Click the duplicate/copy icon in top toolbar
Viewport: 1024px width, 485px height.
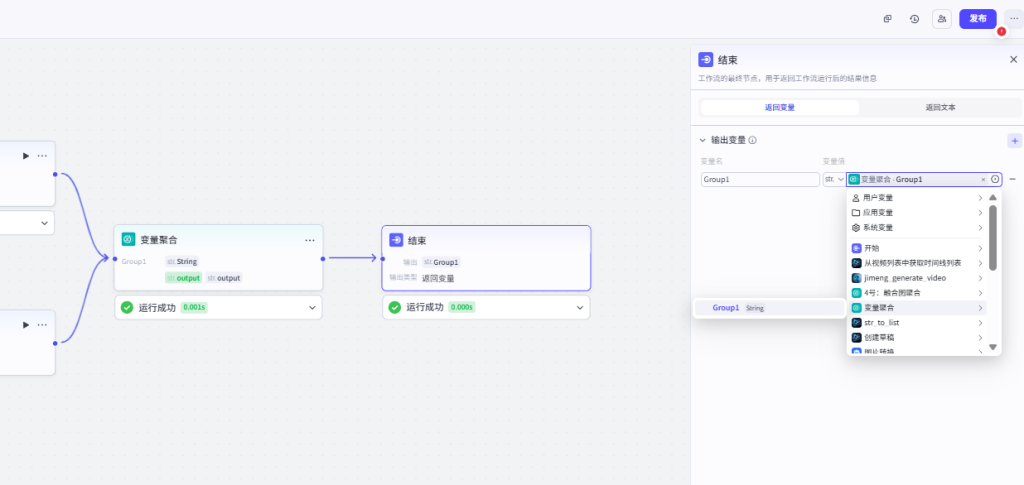tap(887, 19)
